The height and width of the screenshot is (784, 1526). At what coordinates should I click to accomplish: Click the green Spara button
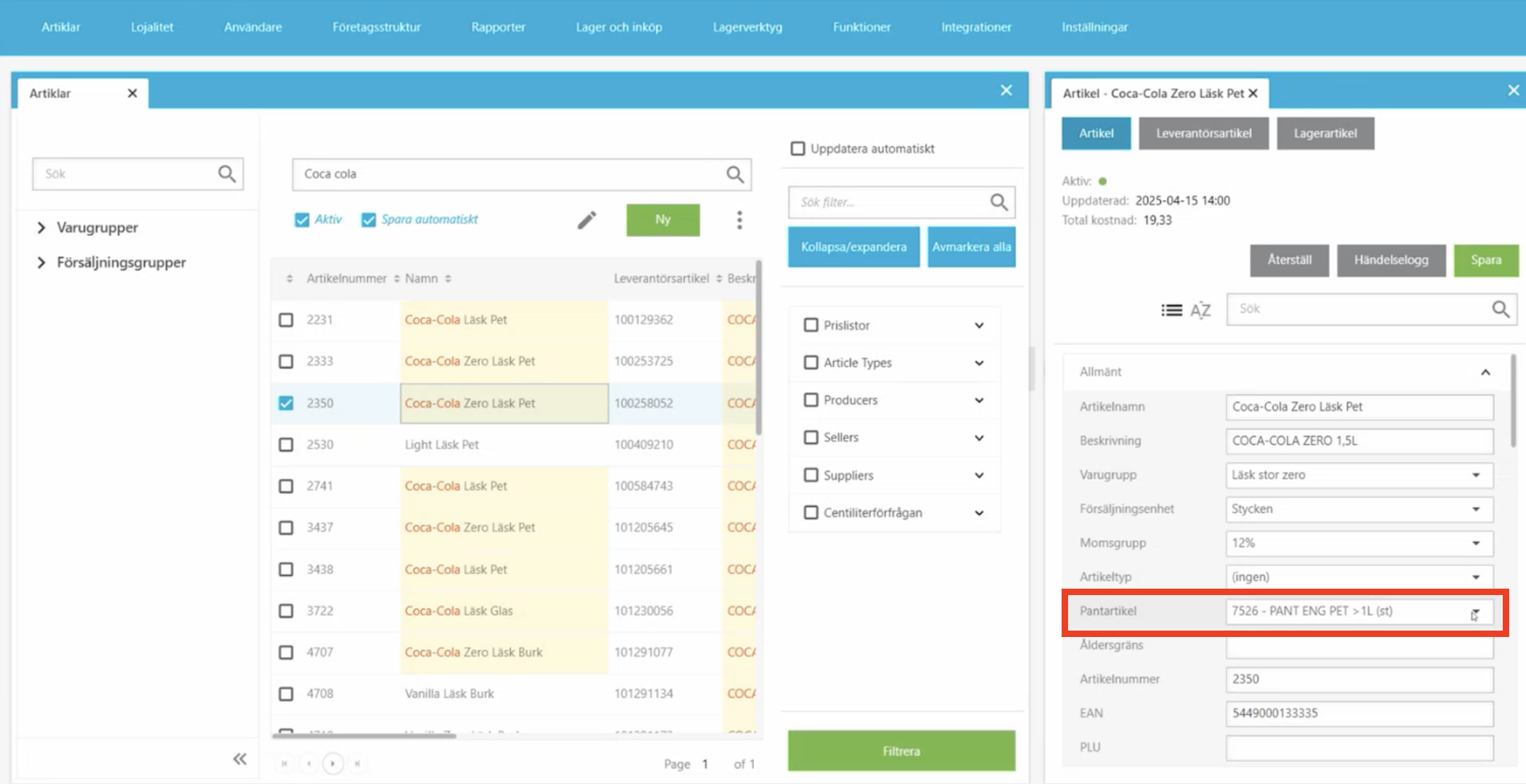1486,260
